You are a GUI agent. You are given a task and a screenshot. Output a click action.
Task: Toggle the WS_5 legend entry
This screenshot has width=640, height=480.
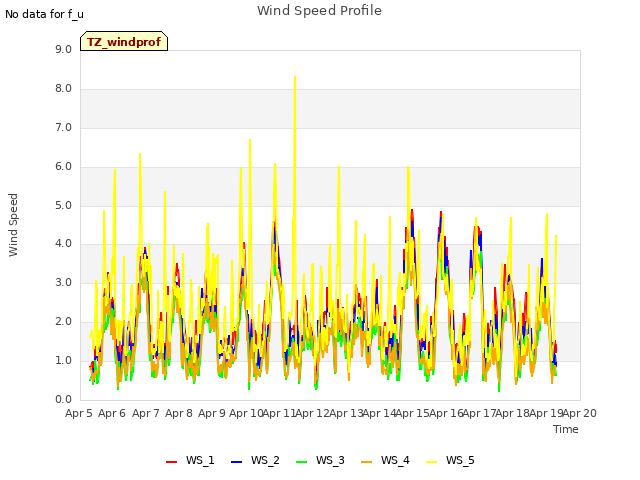pyautogui.click(x=450, y=460)
